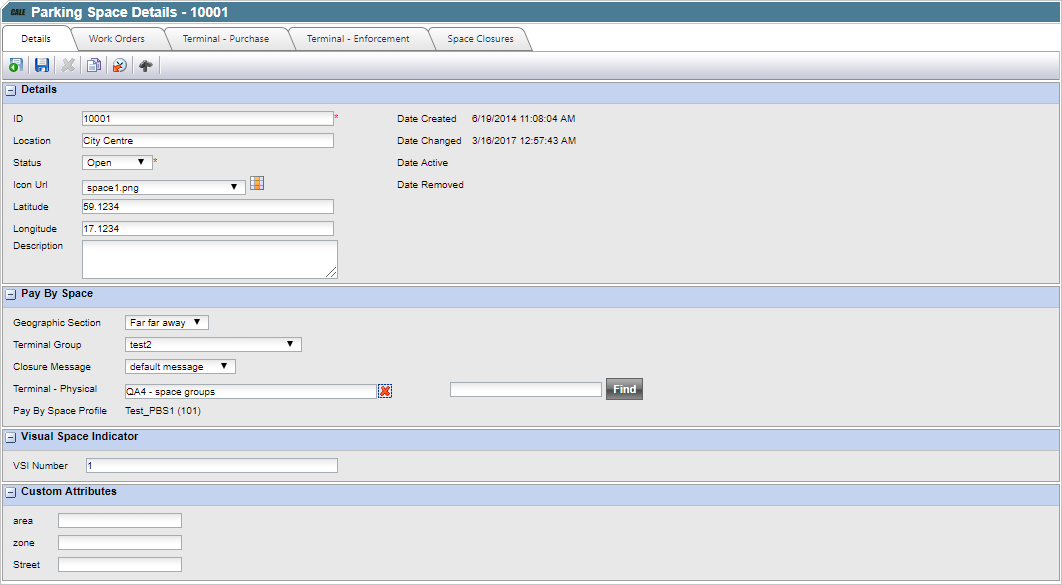Open the Geographic Section dropdown

coord(167,323)
